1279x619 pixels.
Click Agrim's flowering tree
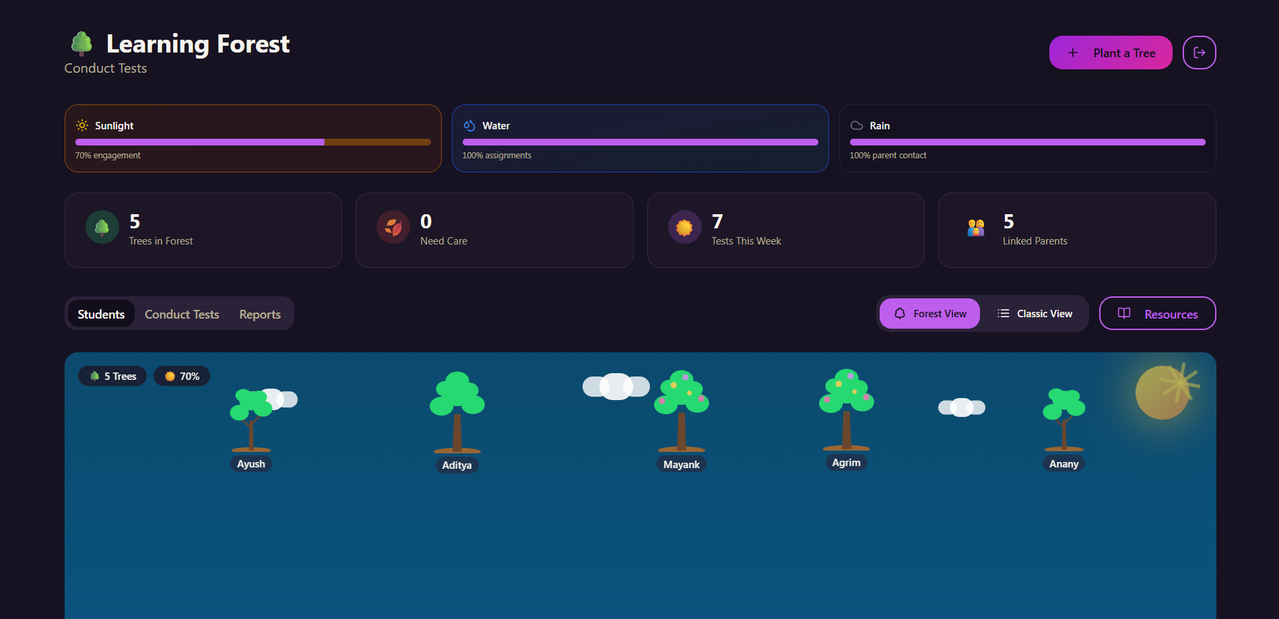pyautogui.click(x=846, y=409)
